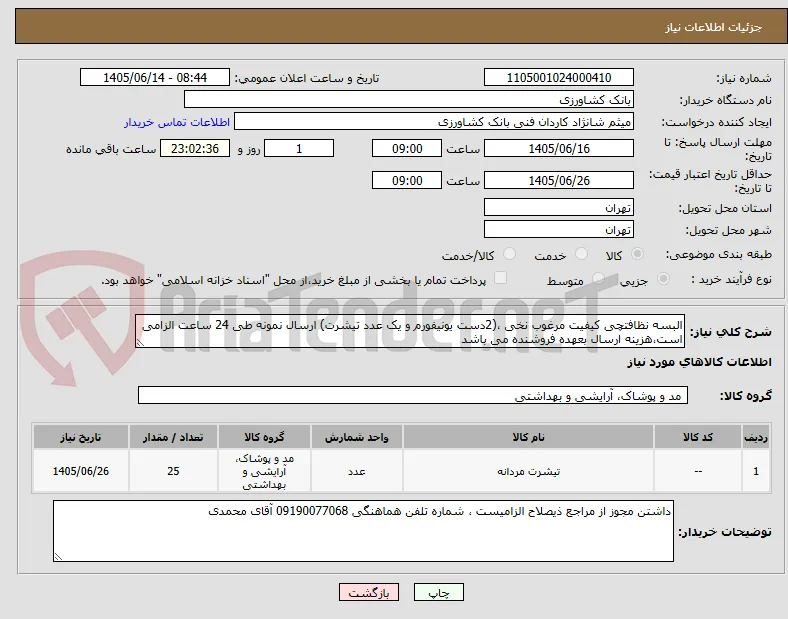Click the response deadline hour 09:00 field

(x=407, y=149)
